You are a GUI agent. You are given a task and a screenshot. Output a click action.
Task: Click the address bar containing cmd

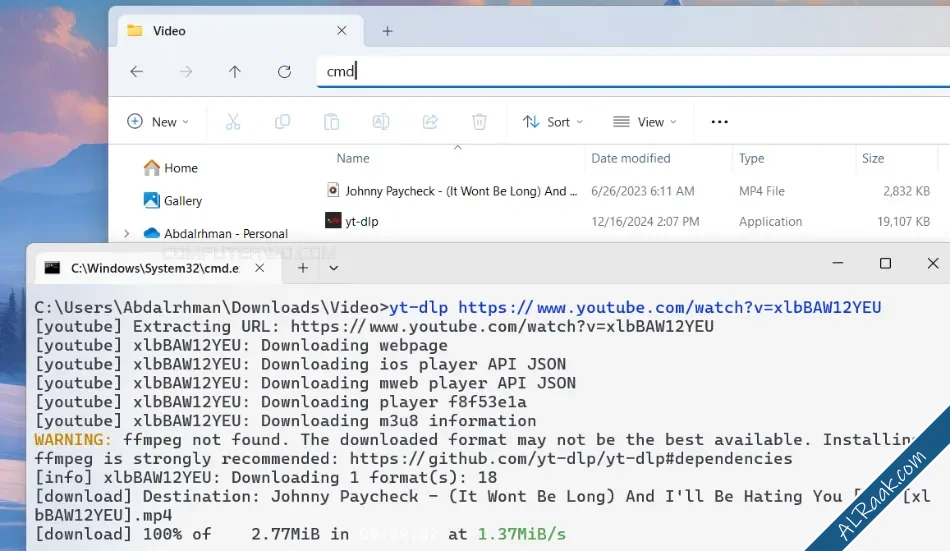pyautogui.click(x=633, y=72)
